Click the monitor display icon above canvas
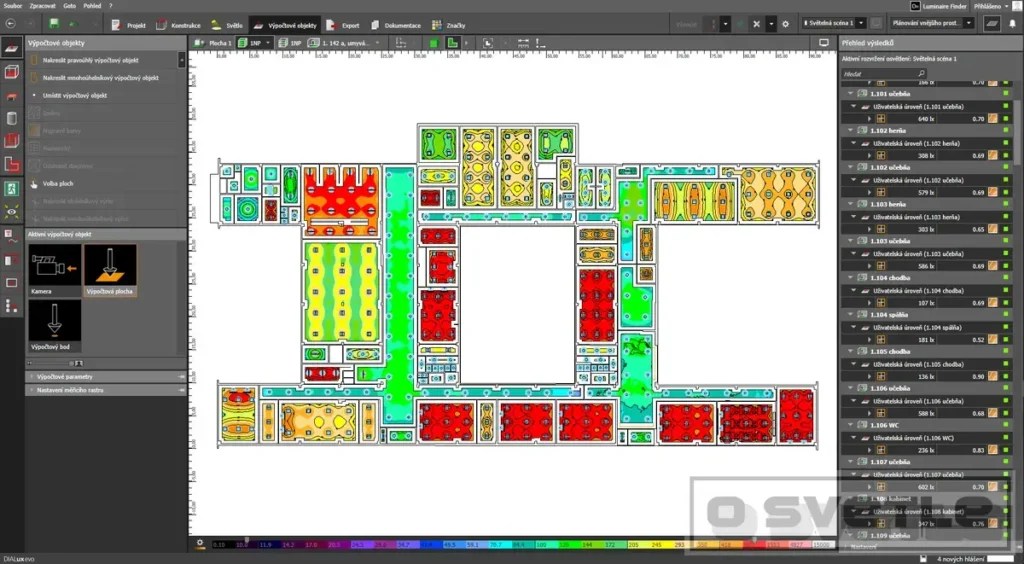 823,43
